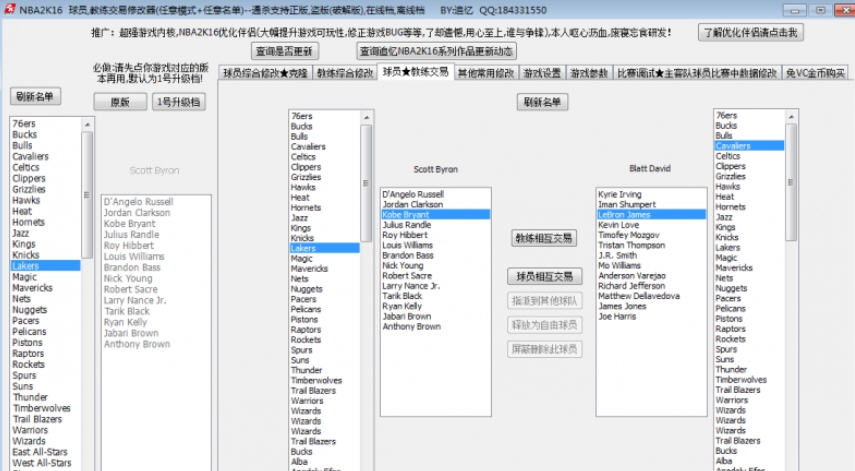Choose the 原版 game version button
This screenshot has width=855, height=471.
tap(120, 102)
